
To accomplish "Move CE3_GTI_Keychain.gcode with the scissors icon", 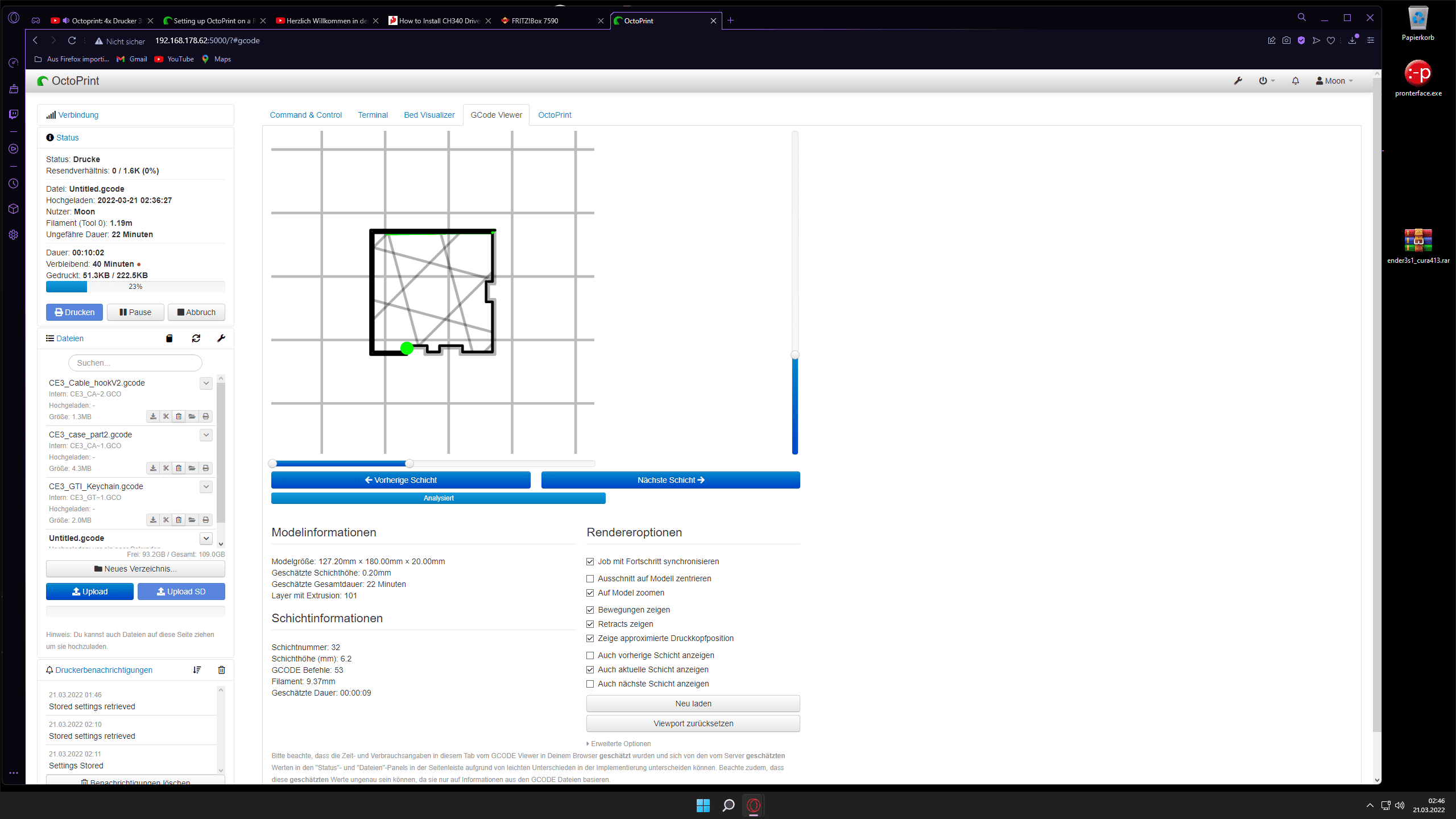I will (166, 520).
